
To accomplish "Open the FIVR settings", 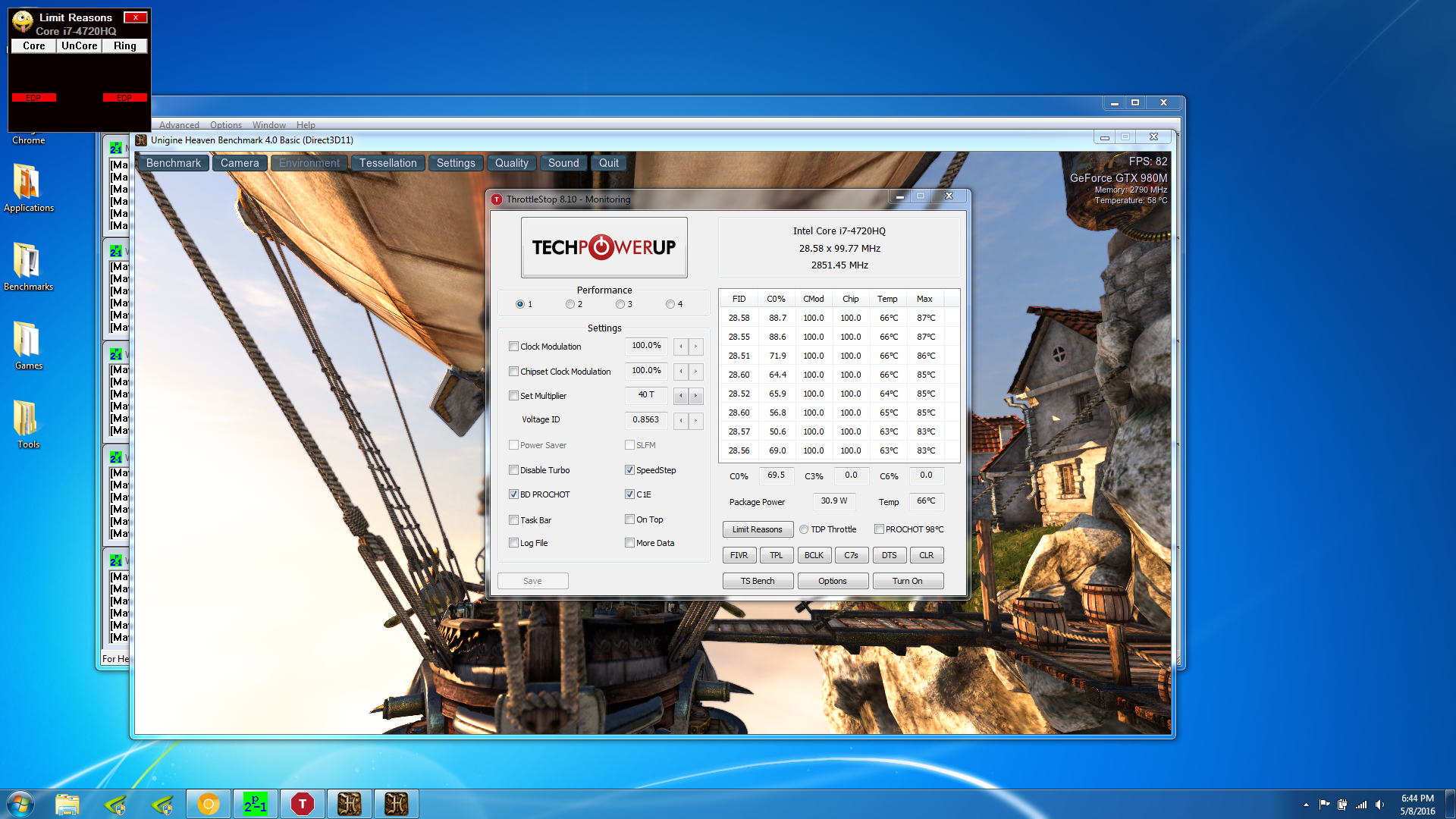I will click(739, 555).
